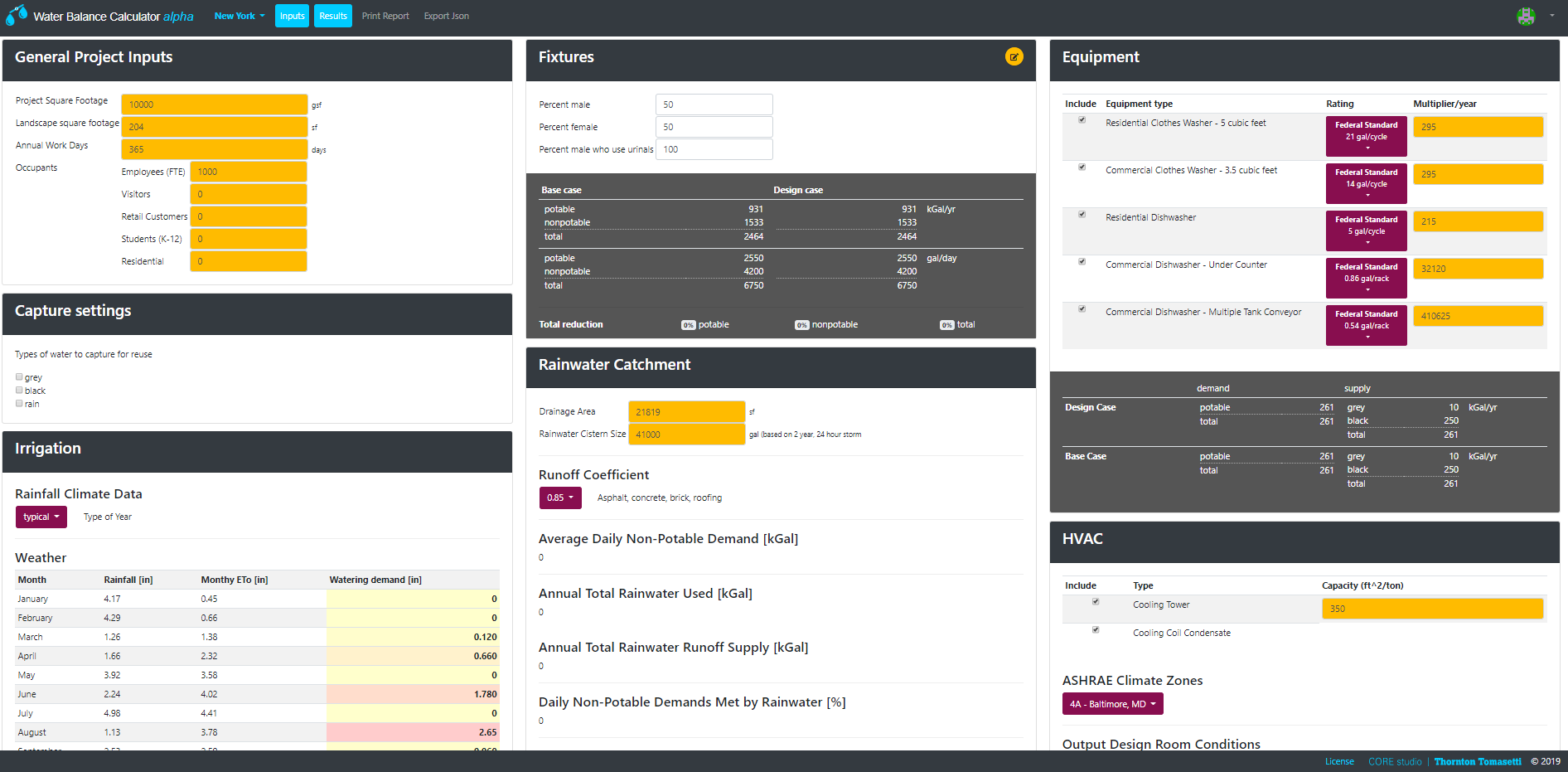This screenshot has height=772, width=1568.
Task: Click the Landscape square footage field
Action: pyautogui.click(x=215, y=127)
